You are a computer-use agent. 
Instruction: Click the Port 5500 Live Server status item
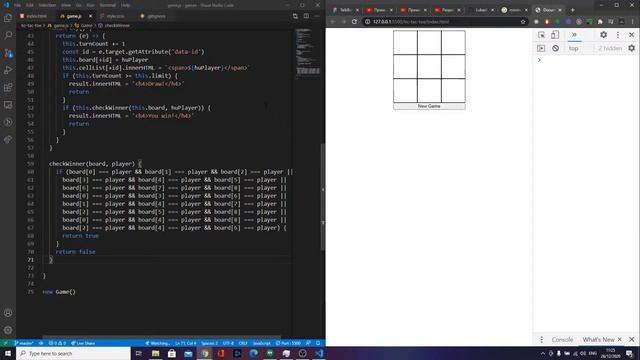pos(289,343)
